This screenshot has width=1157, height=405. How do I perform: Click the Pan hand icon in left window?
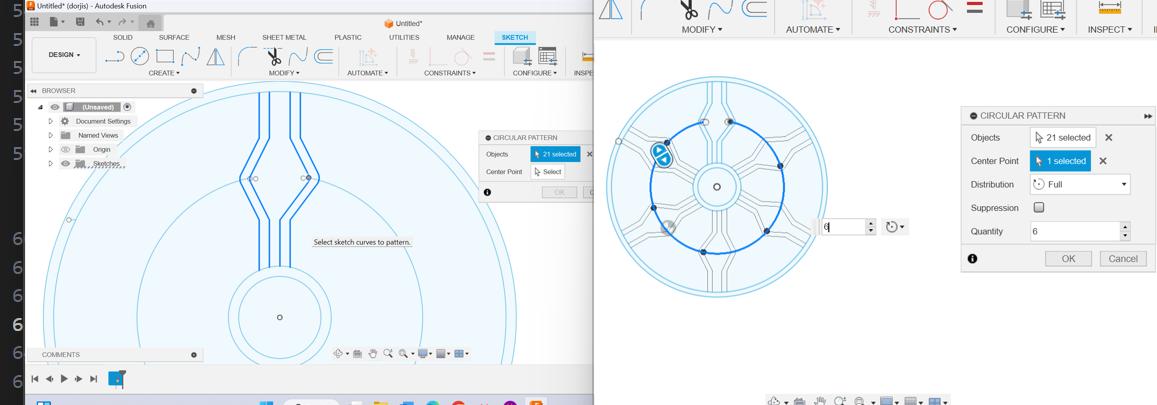pos(373,353)
